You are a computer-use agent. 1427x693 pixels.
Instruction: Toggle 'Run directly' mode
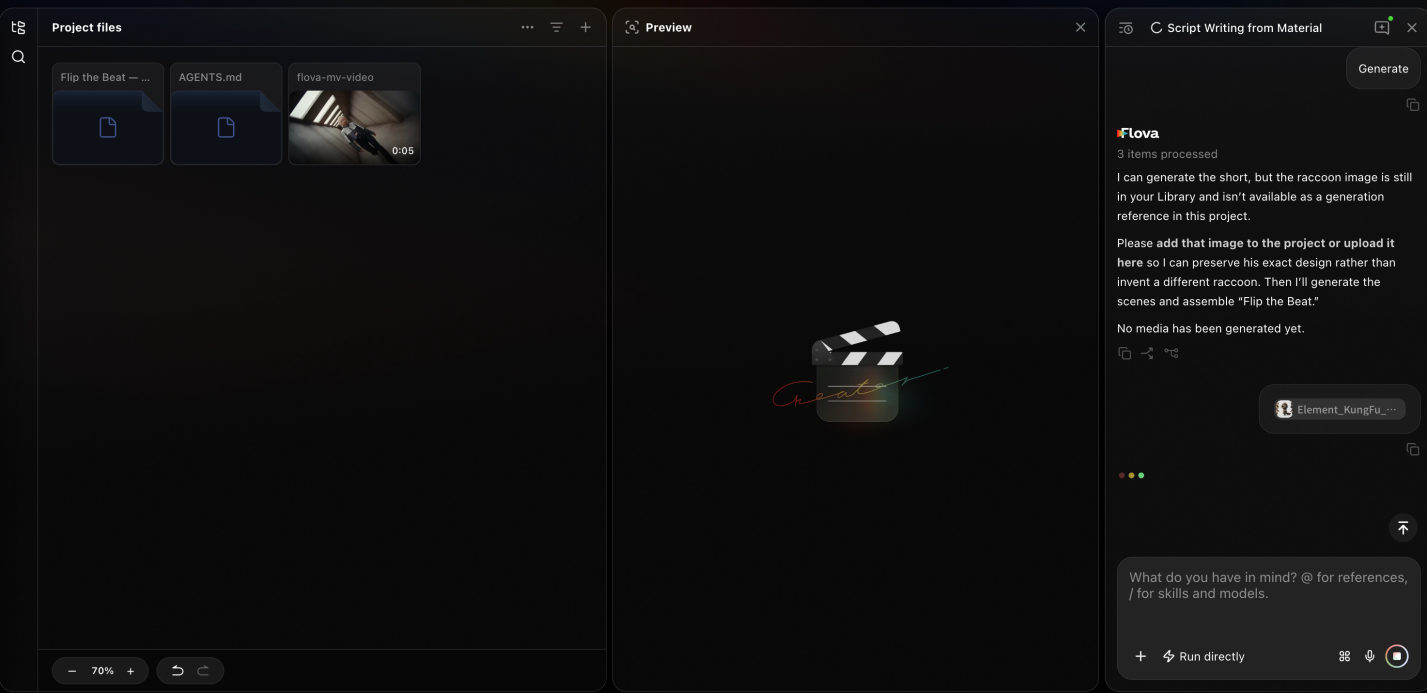click(1204, 656)
